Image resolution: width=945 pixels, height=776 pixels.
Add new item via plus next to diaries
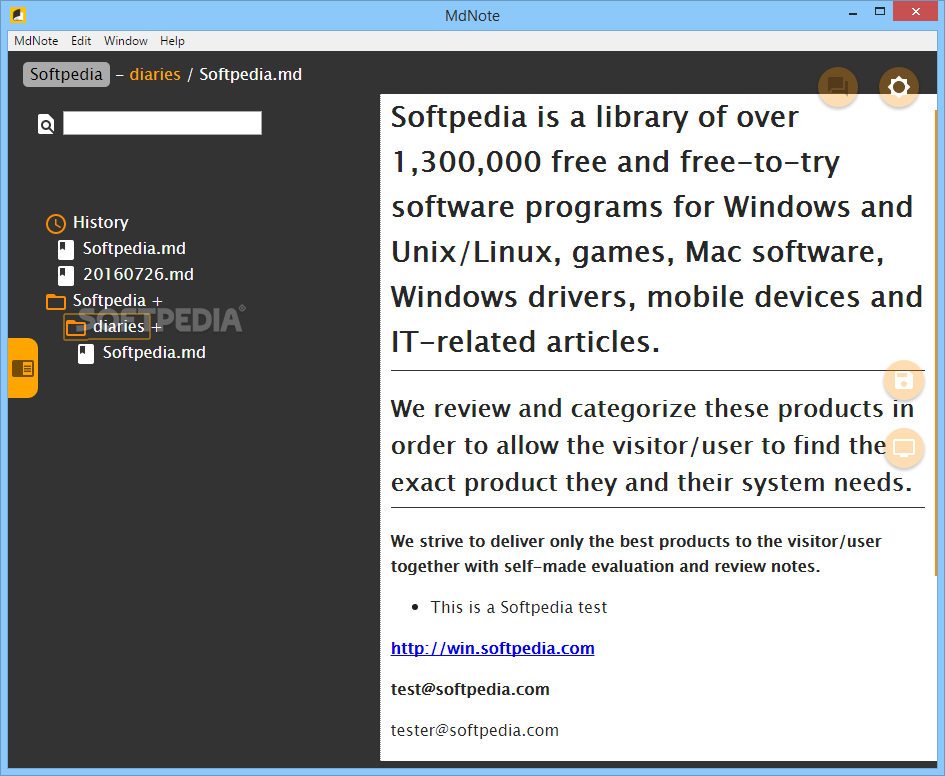tap(157, 327)
